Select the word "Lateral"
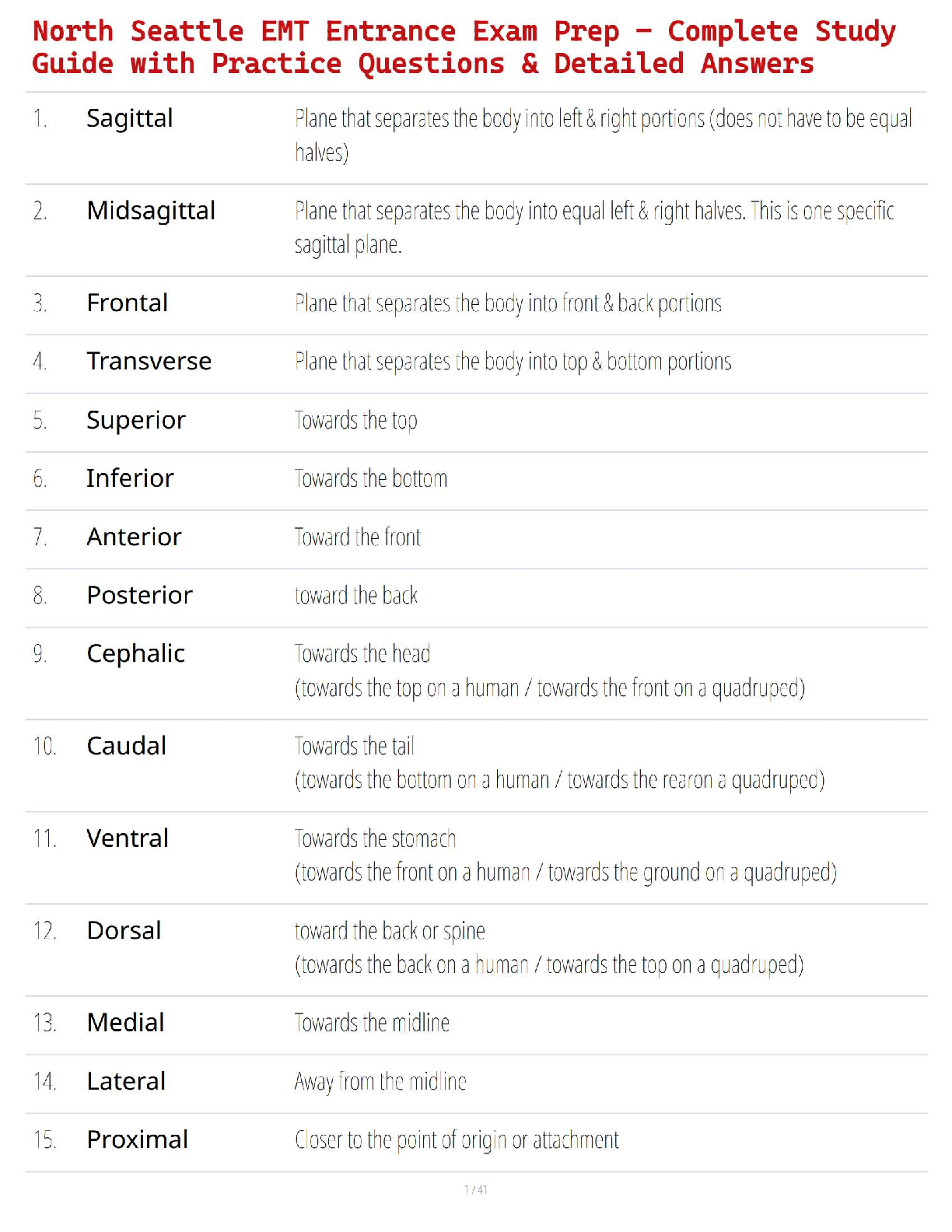This screenshot has width=952, height=1232. (x=126, y=1081)
